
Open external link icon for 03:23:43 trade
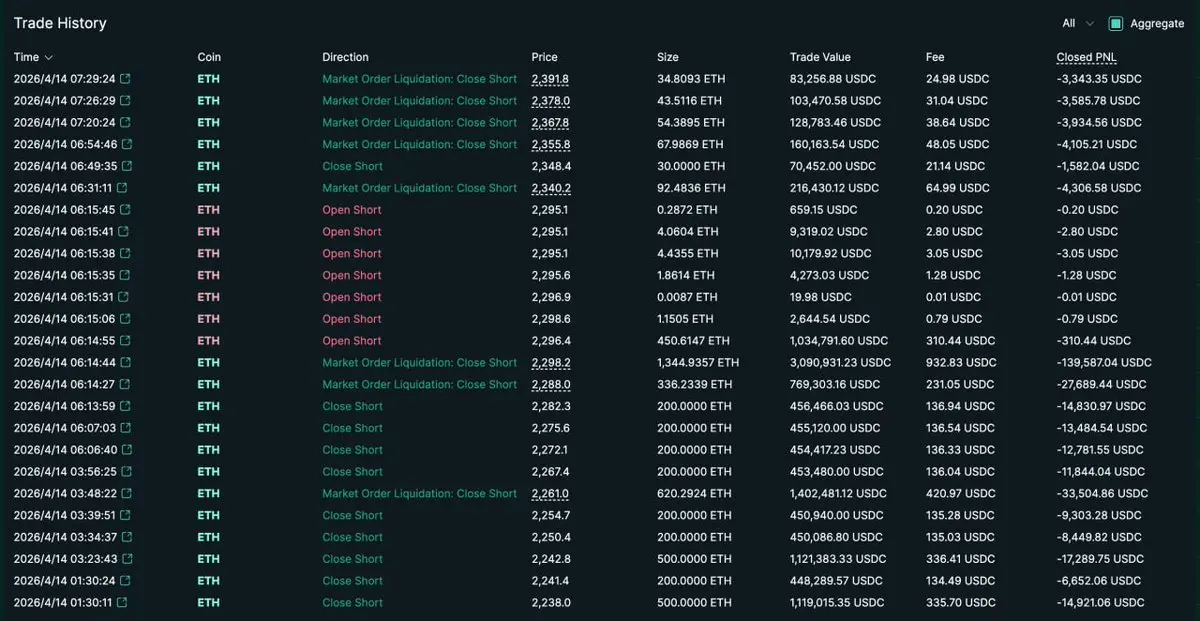pos(127,559)
